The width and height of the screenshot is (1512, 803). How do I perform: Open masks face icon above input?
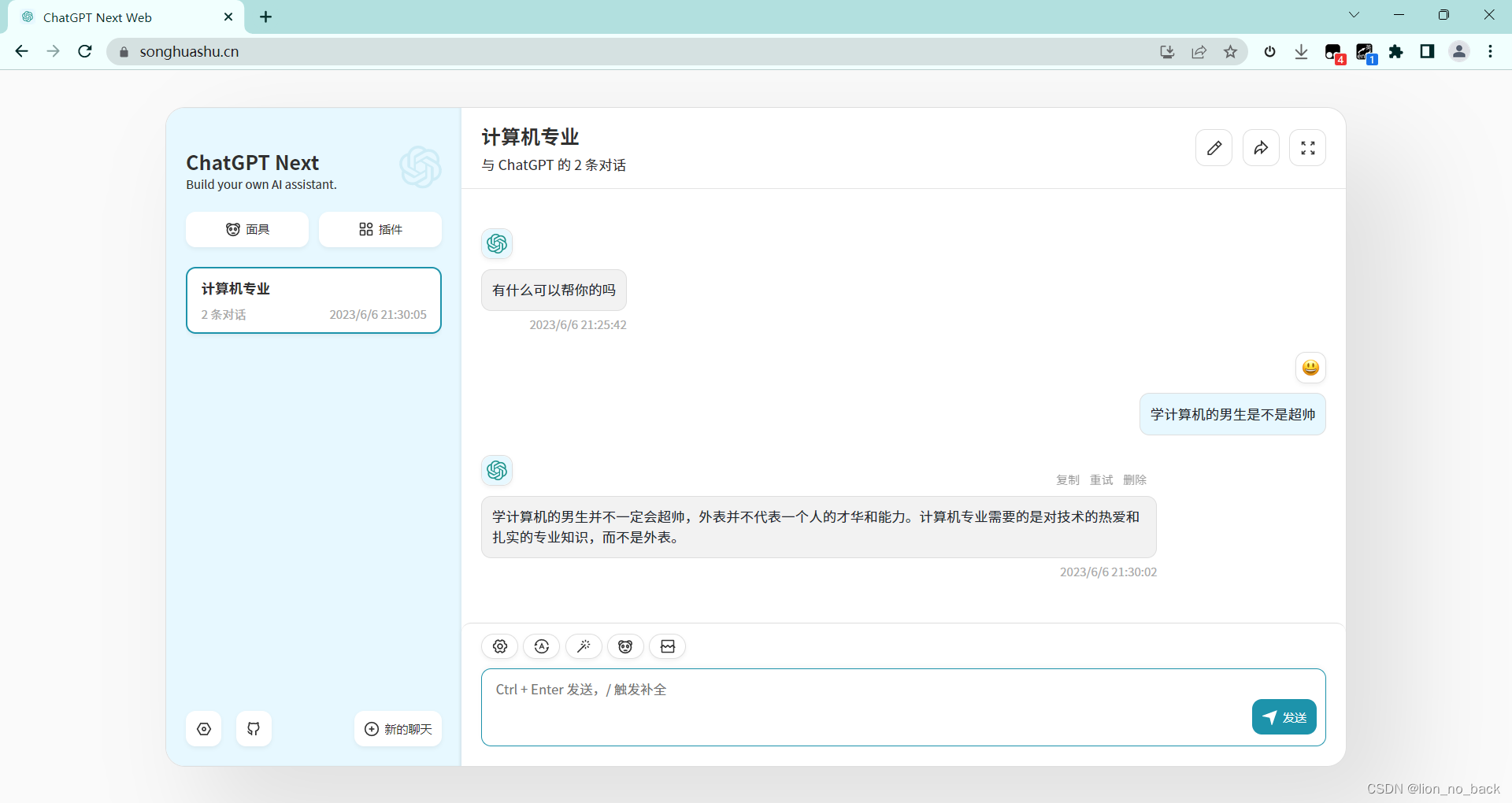point(625,646)
